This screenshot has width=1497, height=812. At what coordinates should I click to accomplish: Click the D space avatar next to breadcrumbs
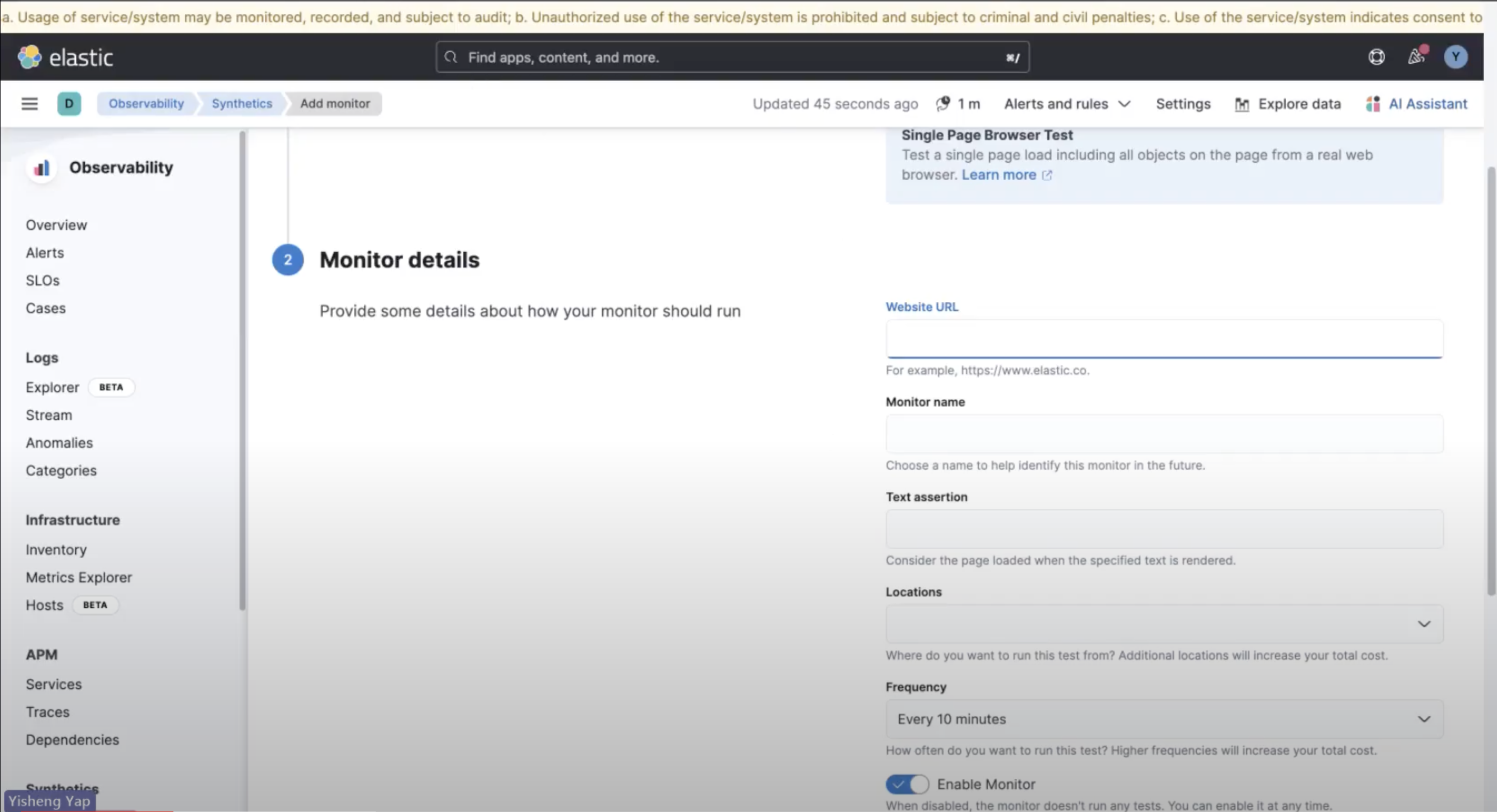[69, 103]
